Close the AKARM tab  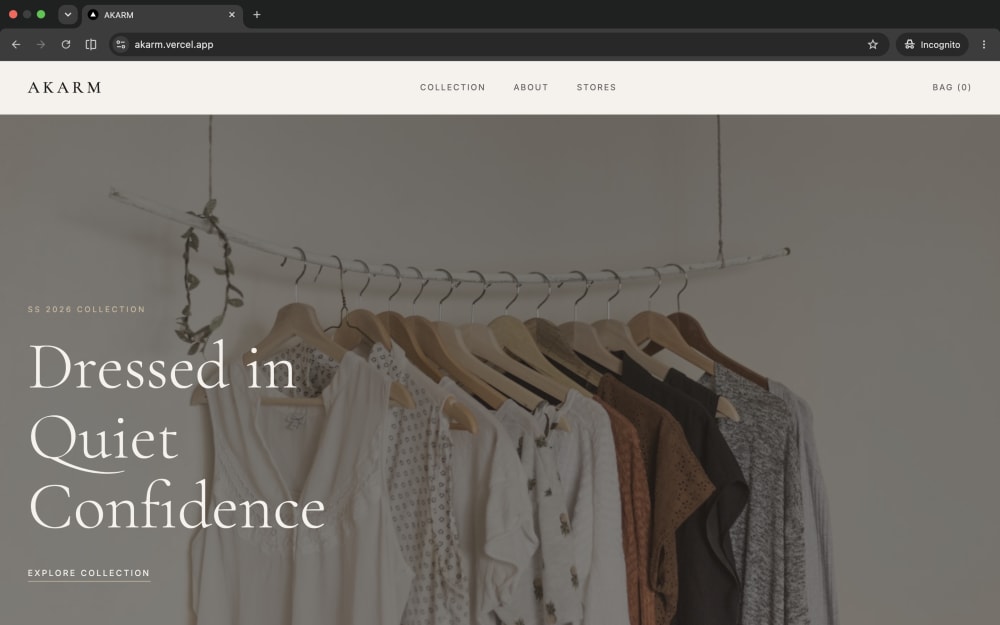(x=232, y=15)
